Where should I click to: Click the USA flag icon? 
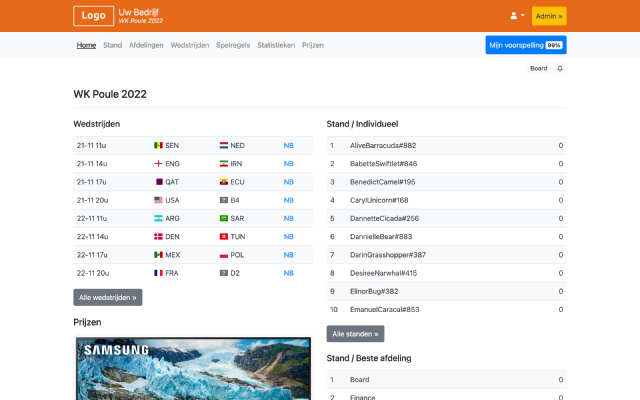(x=159, y=200)
